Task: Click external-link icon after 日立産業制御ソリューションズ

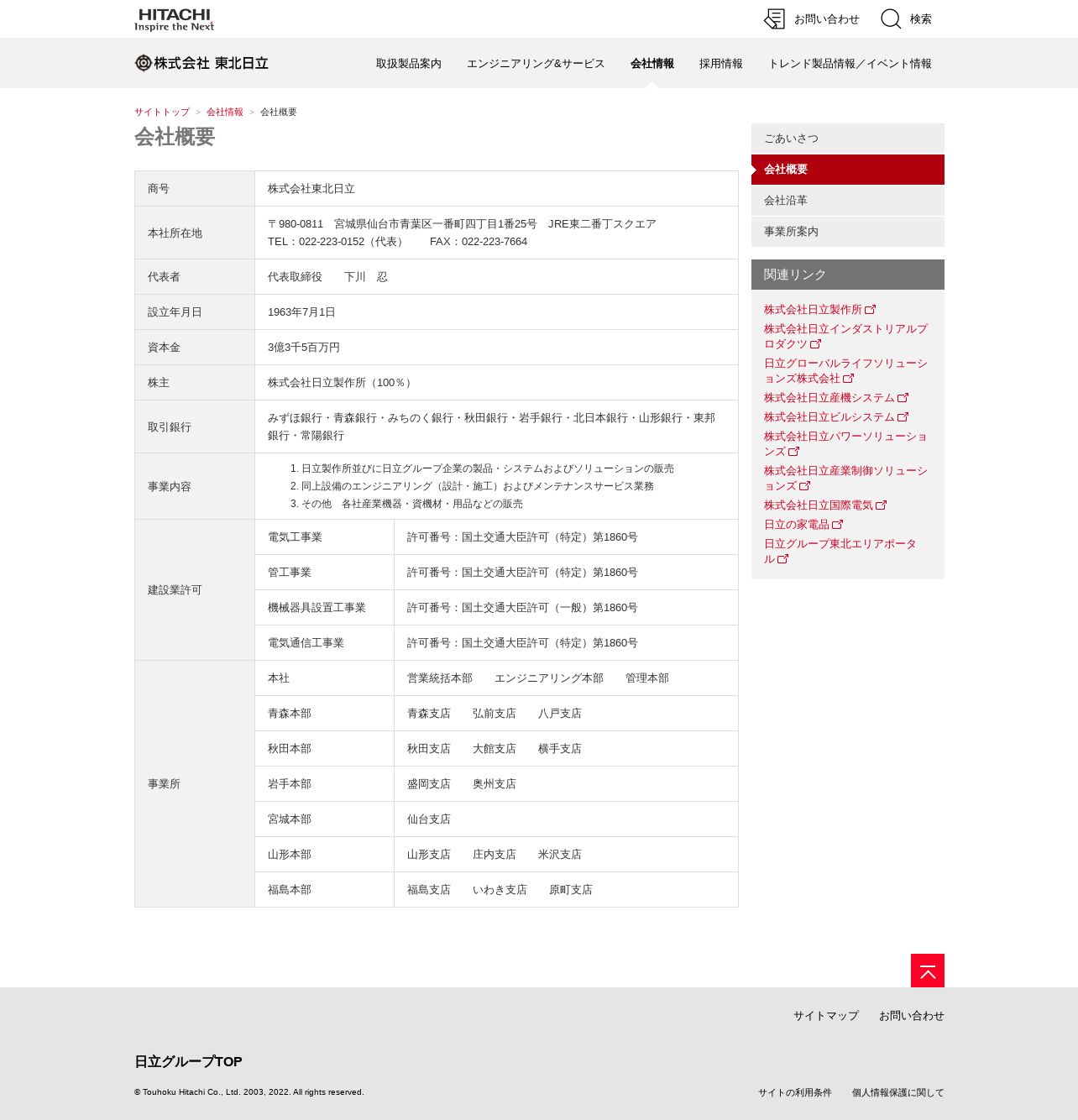Action: [x=805, y=486]
